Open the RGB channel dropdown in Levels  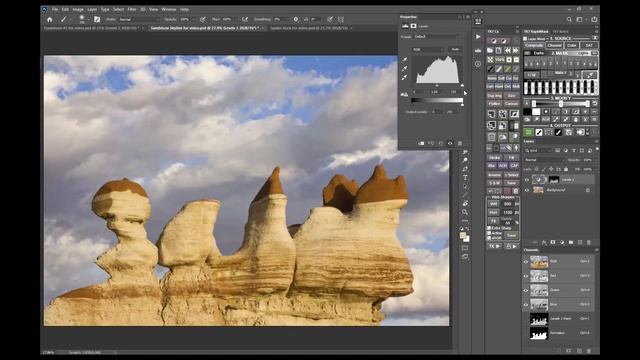click(428, 49)
